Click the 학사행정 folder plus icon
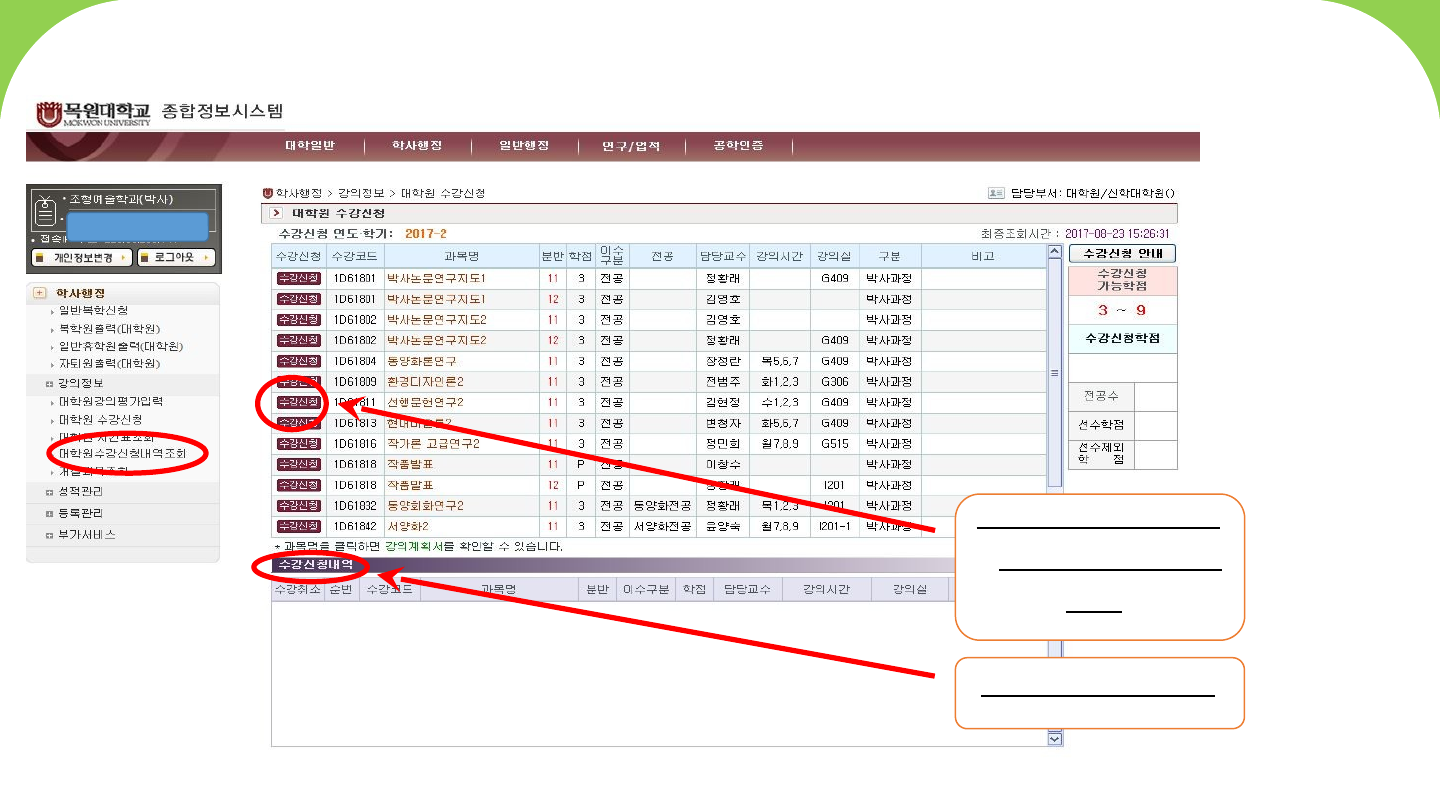Image resolution: width=1440 pixels, height=810 pixels. point(40,293)
